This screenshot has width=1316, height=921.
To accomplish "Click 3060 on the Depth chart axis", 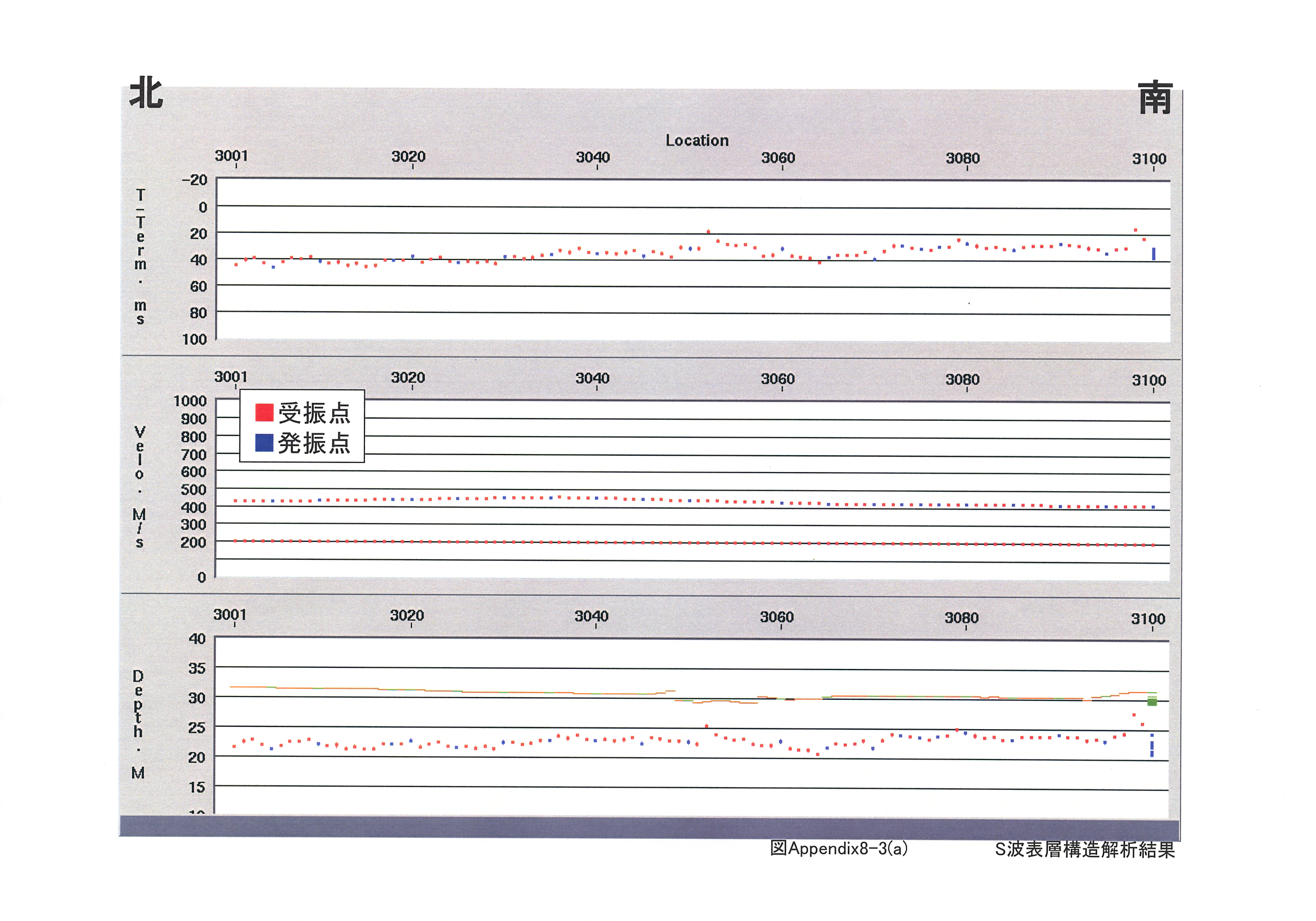I will (x=777, y=618).
